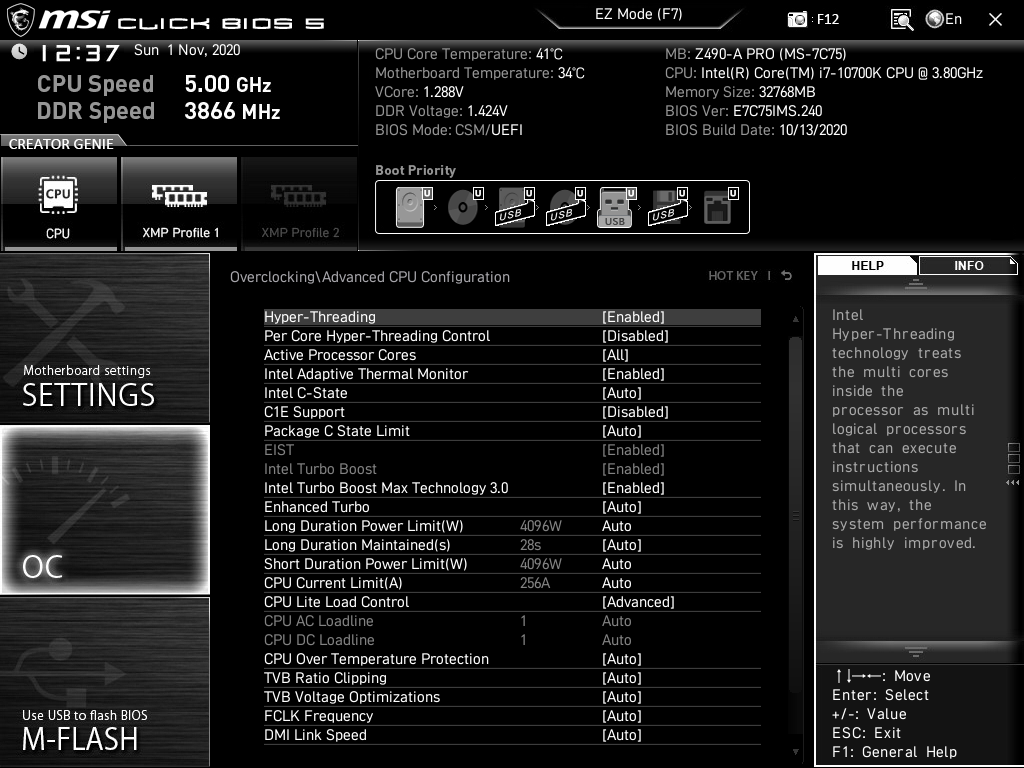Edit Long Duration Power Limit(W) Auto field
The image size is (1024, 768).
(616, 526)
